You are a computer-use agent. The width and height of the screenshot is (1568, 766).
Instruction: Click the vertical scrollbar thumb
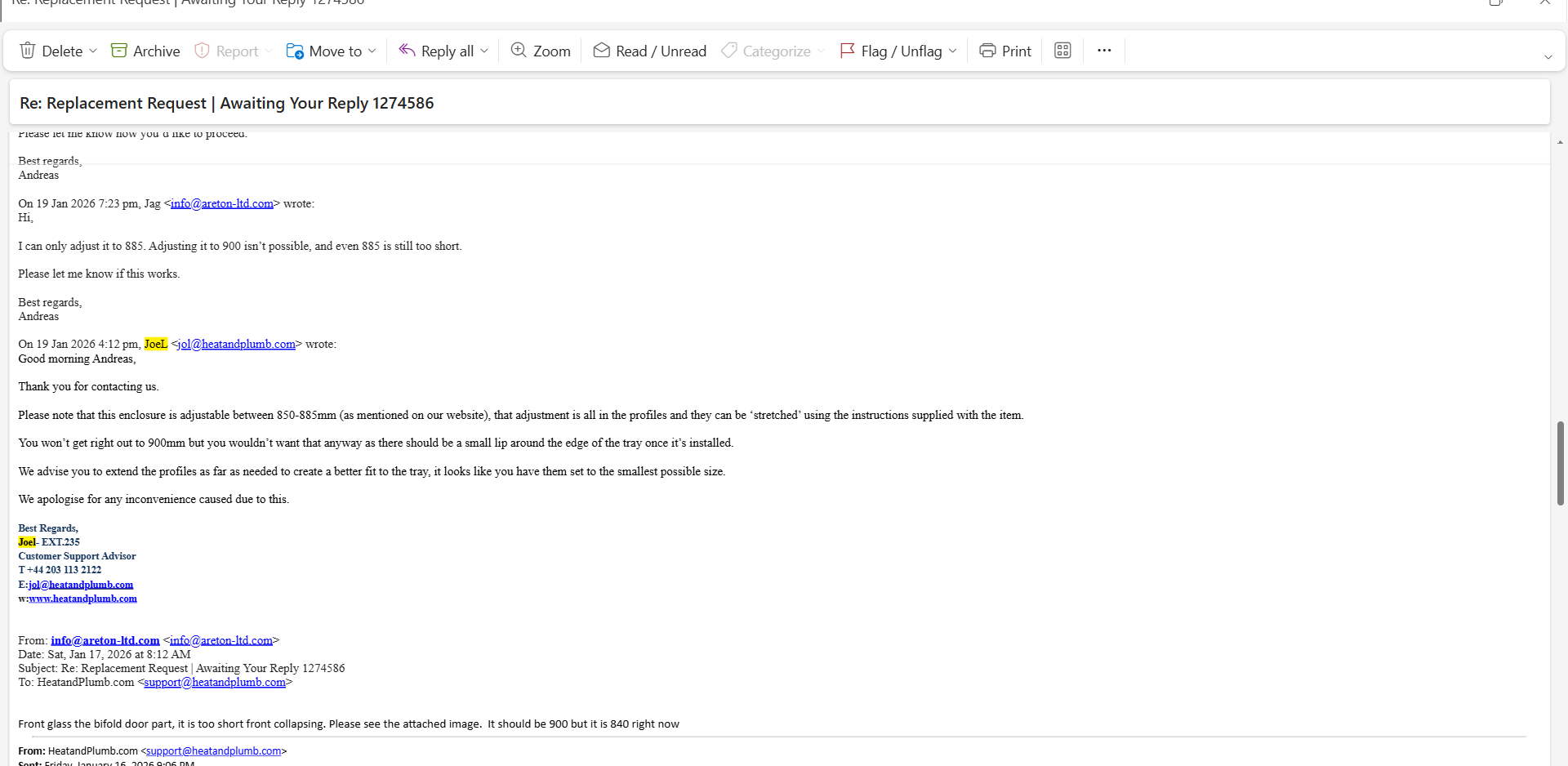point(1560,463)
